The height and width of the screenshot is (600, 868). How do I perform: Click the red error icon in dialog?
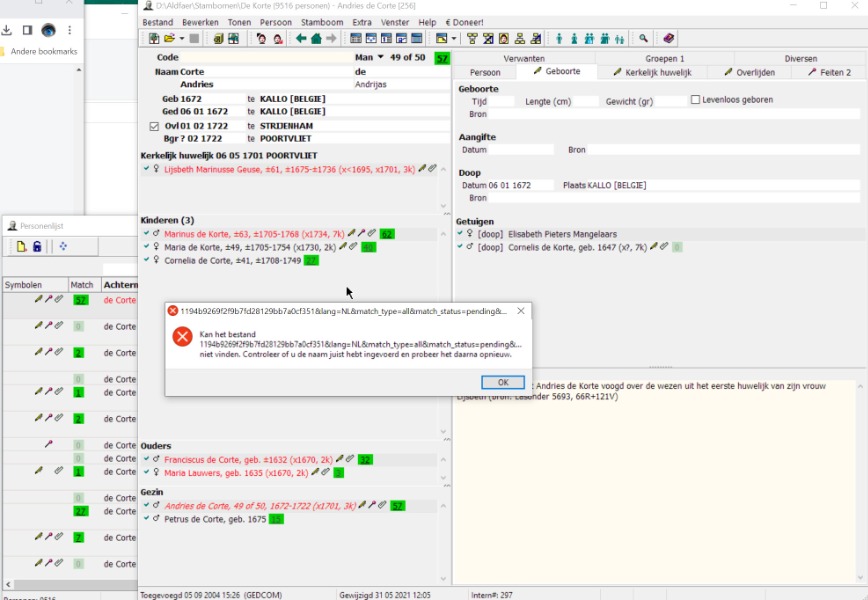pyautogui.click(x=182, y=337)
